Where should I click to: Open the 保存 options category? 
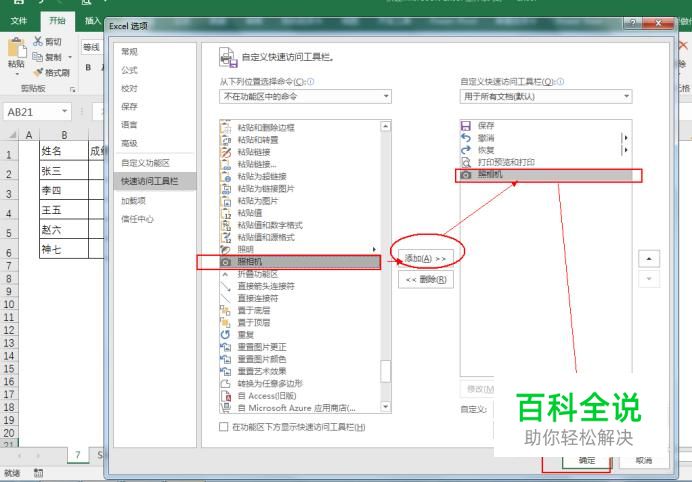click(154, 106)
